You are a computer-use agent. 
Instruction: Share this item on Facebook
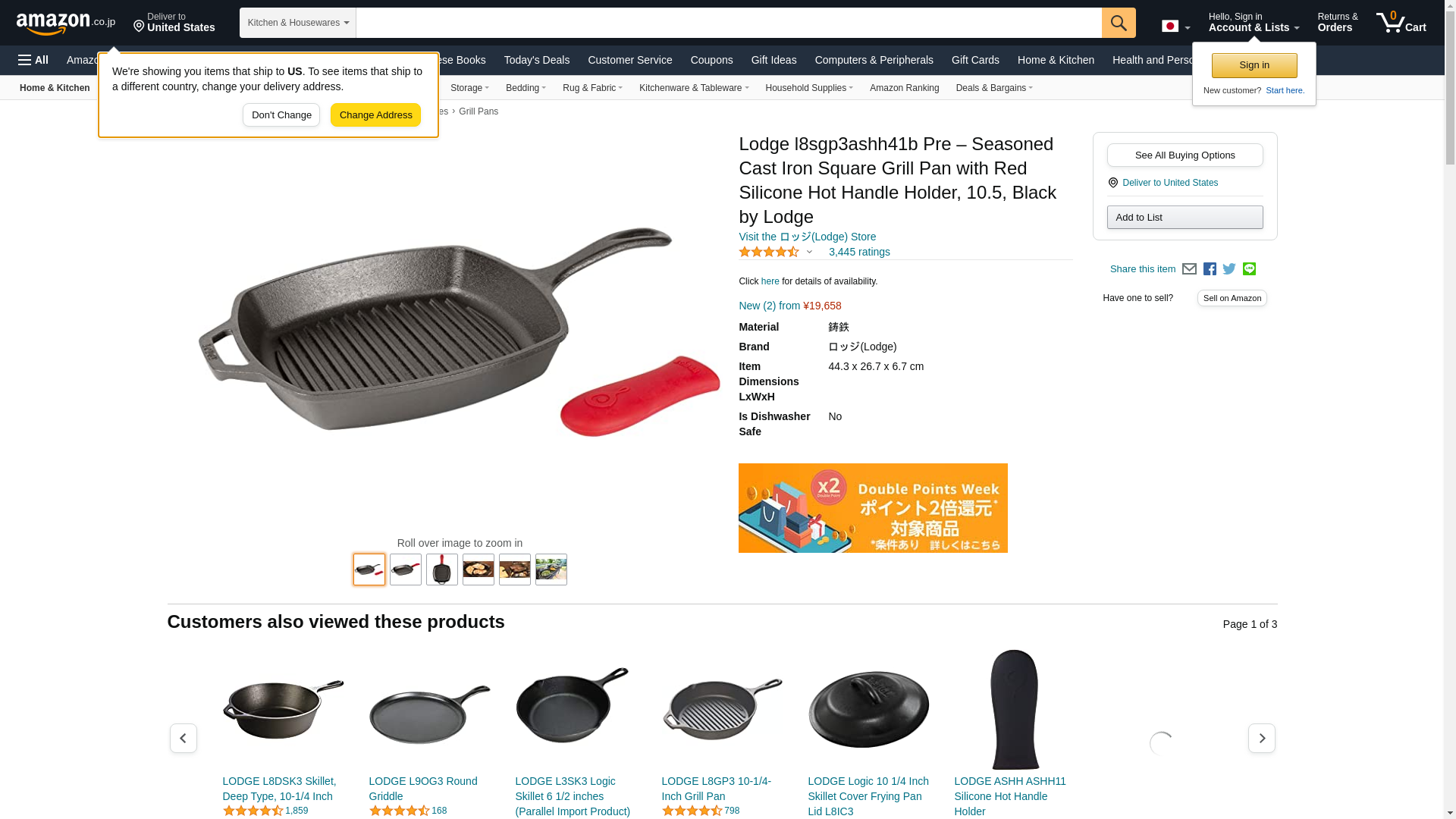1210,269
